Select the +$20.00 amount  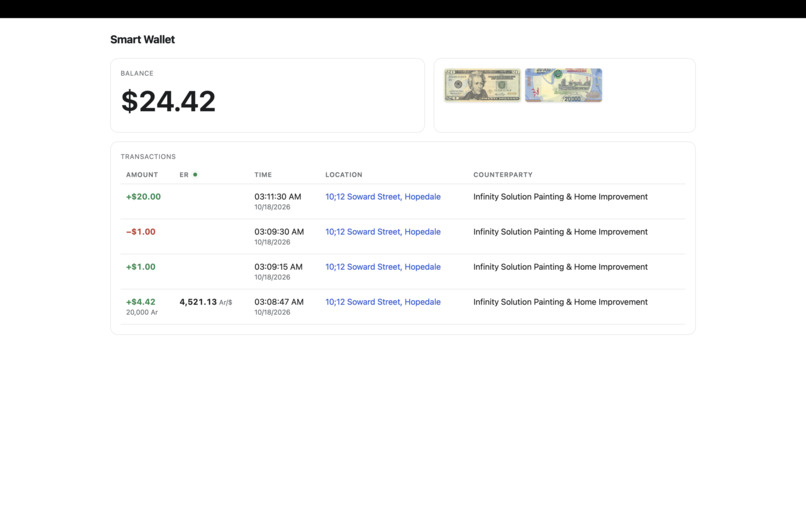coord(143,196)
